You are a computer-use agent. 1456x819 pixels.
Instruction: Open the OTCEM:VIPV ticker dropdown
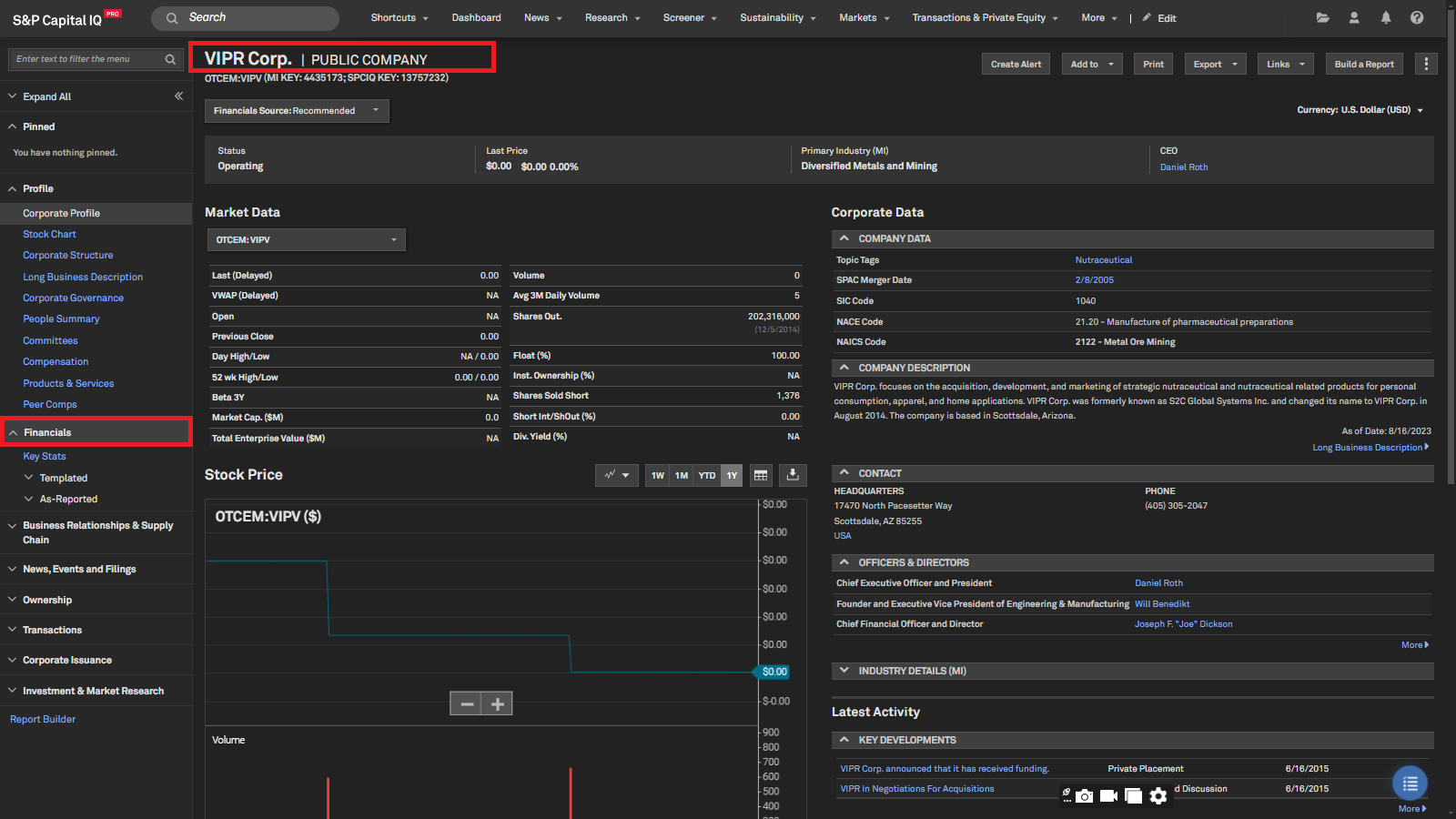point(306,240)
